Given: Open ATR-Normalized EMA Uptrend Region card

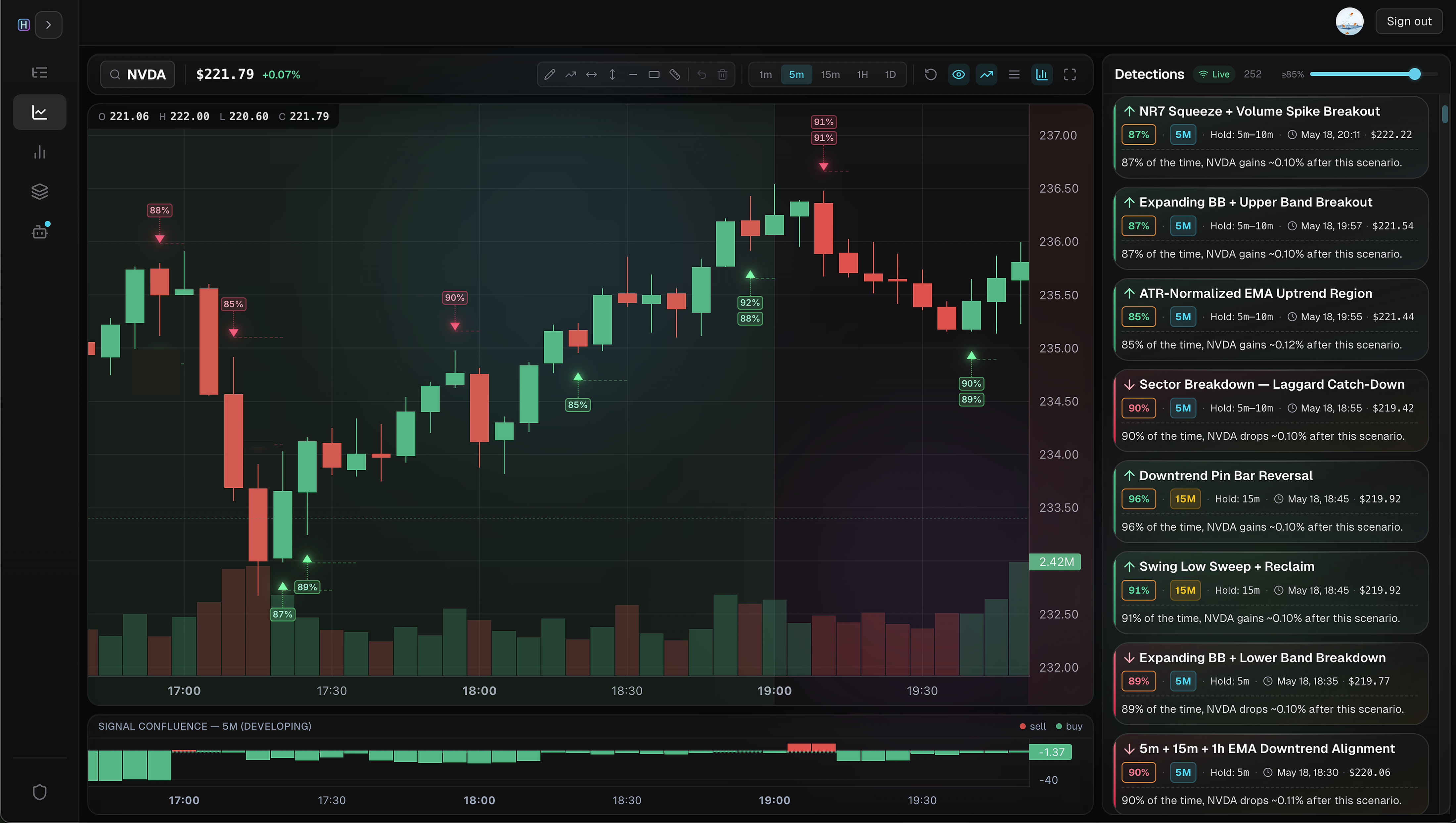Looking at the screenshot, I should tap(1271, 319).
